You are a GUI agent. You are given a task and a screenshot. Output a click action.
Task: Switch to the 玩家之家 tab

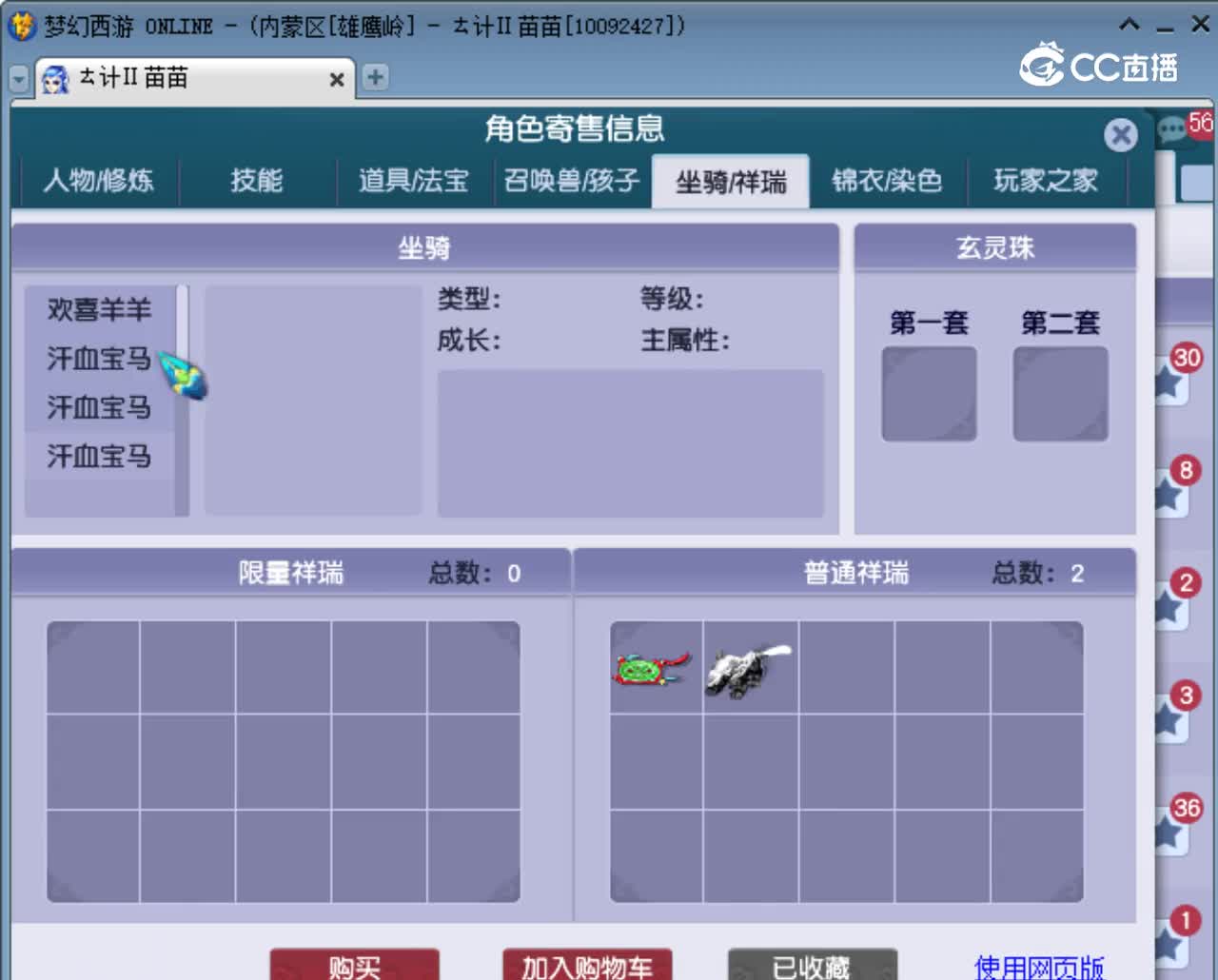(1047, 181)
